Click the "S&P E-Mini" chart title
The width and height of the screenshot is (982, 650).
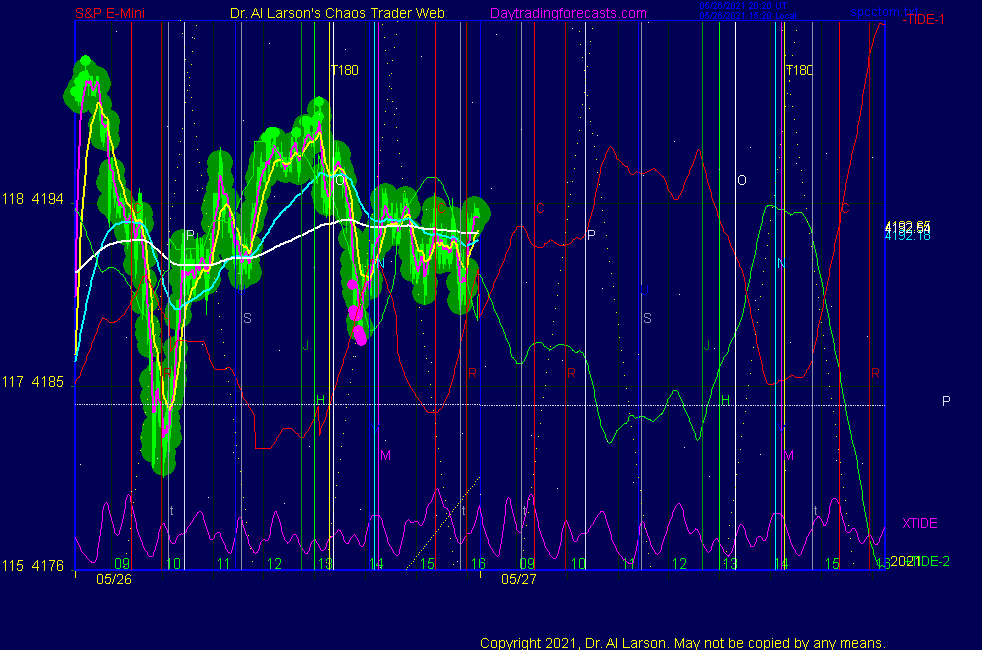pos(110,13)
